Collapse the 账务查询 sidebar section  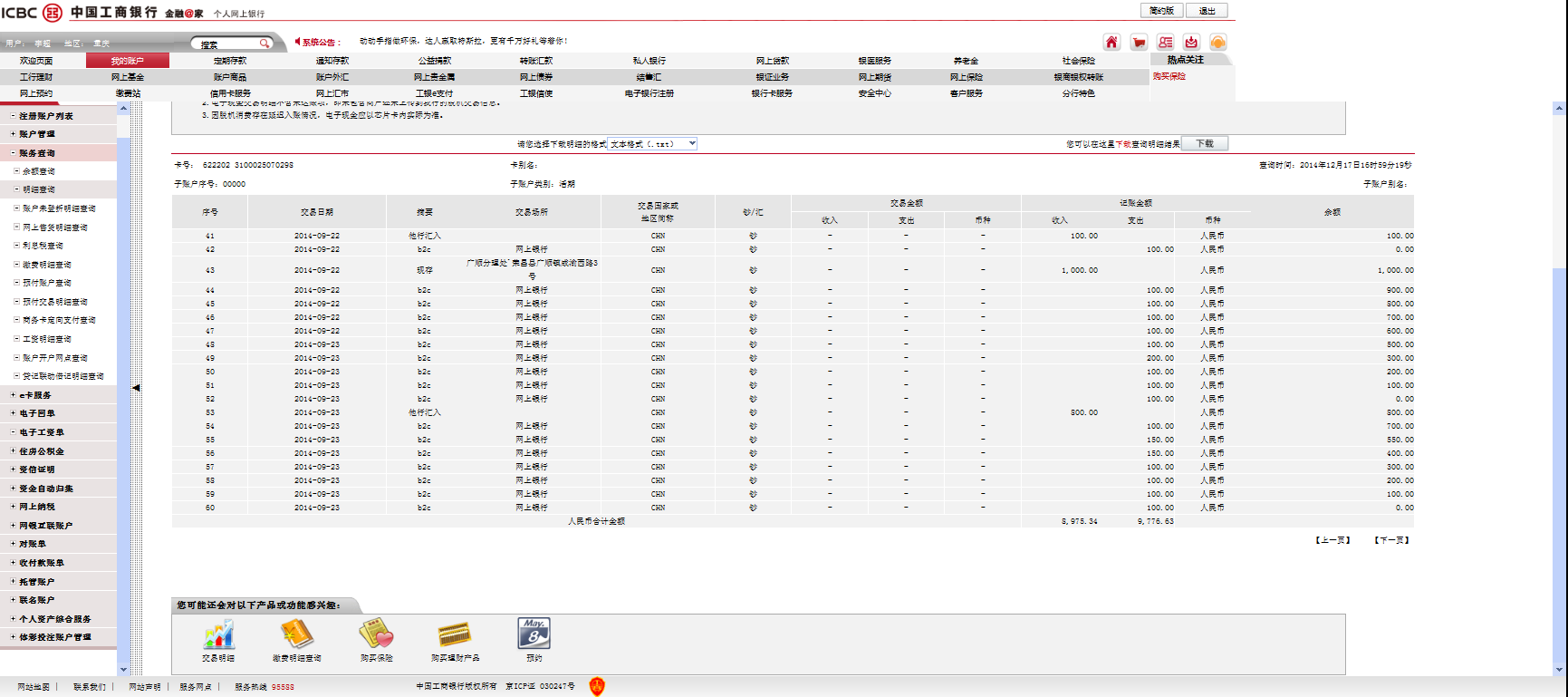click(x=13, y=153)
